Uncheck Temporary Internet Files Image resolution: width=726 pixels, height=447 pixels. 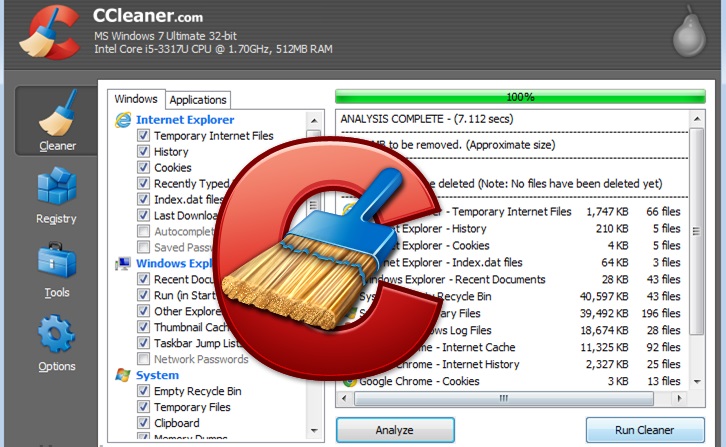click(x=144, y=135)
